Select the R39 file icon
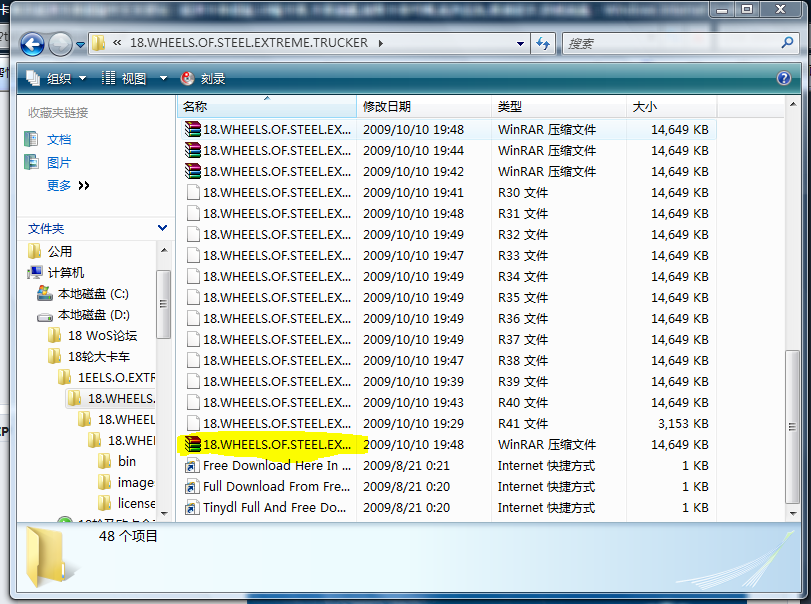 coord(192,382)
